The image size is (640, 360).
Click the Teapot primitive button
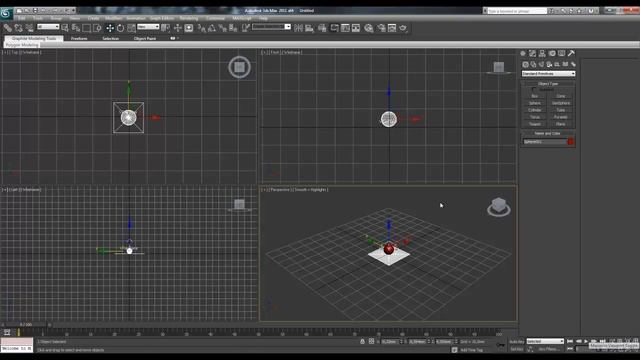point(535,124)
